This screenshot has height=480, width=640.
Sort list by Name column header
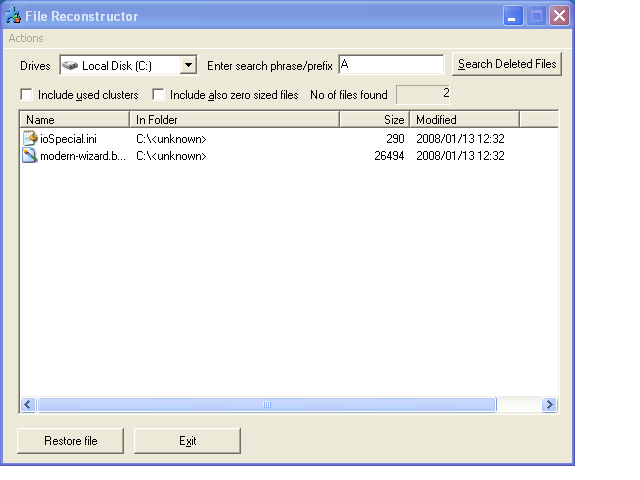(75, 120)
